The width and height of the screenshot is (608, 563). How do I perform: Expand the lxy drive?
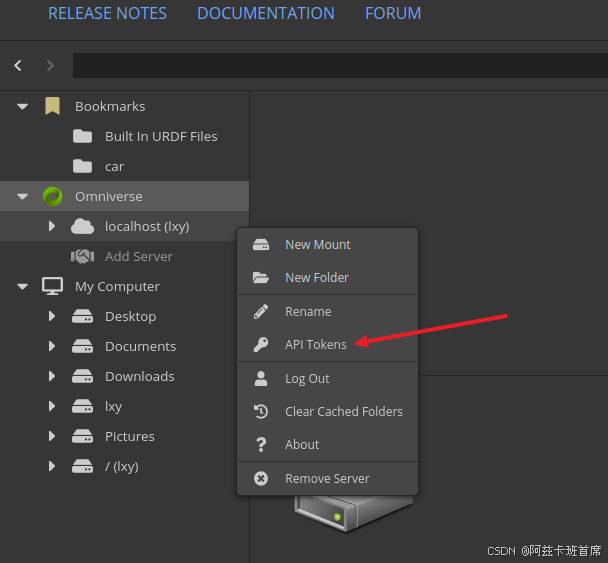pyautogui.click(x=52, y=406)
